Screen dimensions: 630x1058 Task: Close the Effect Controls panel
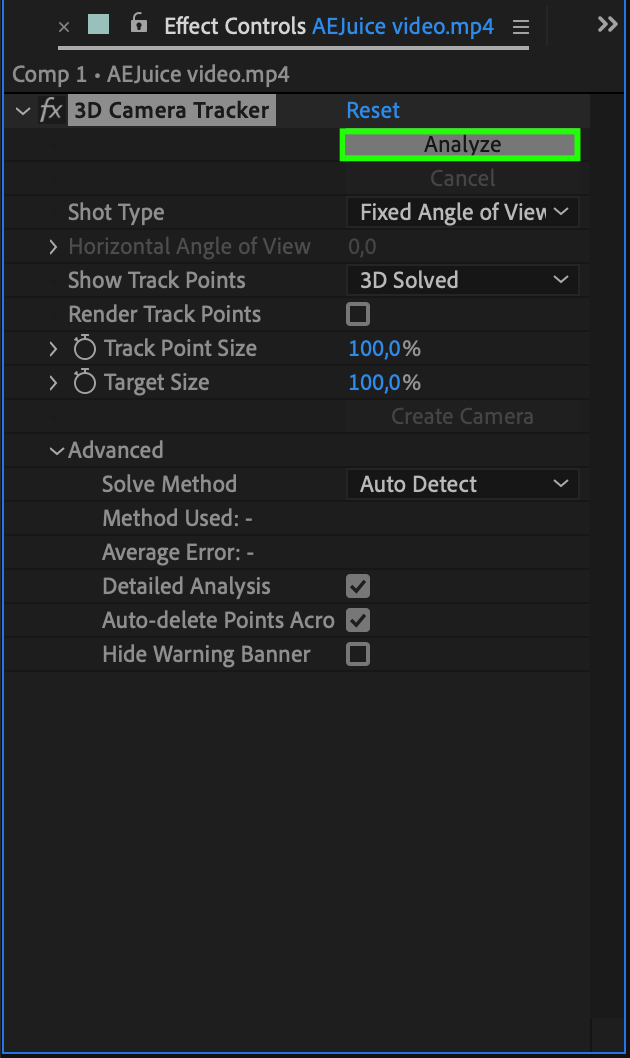pyautogui.click(x=64, y=27)
